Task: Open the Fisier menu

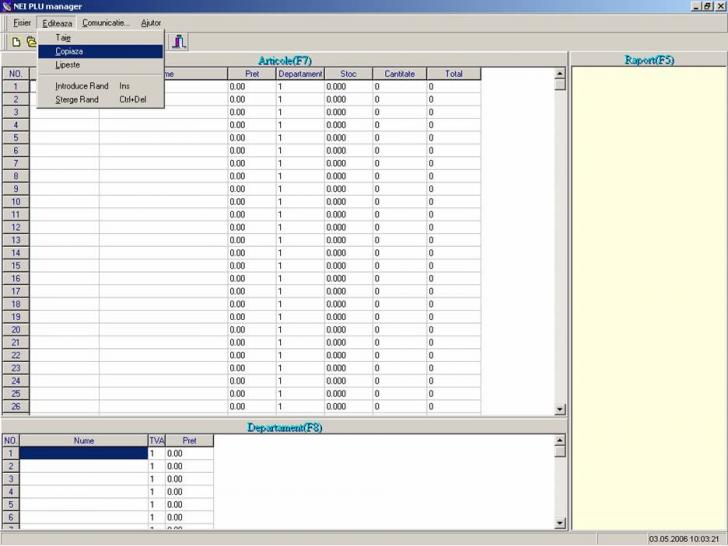Action: pyautogui.click(x=22, y=22)
